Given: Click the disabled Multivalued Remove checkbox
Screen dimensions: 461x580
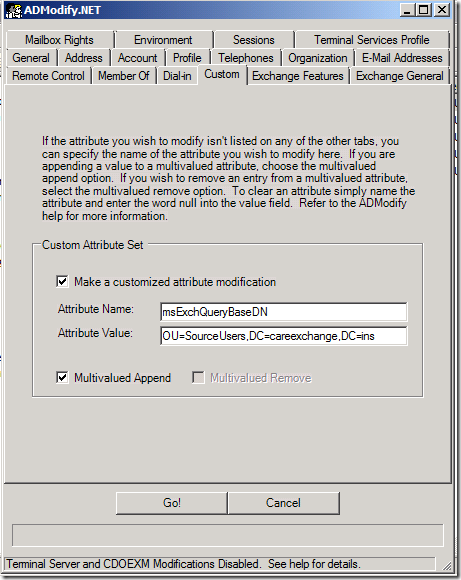Looking at the screenshot, I should pos(198,377).
